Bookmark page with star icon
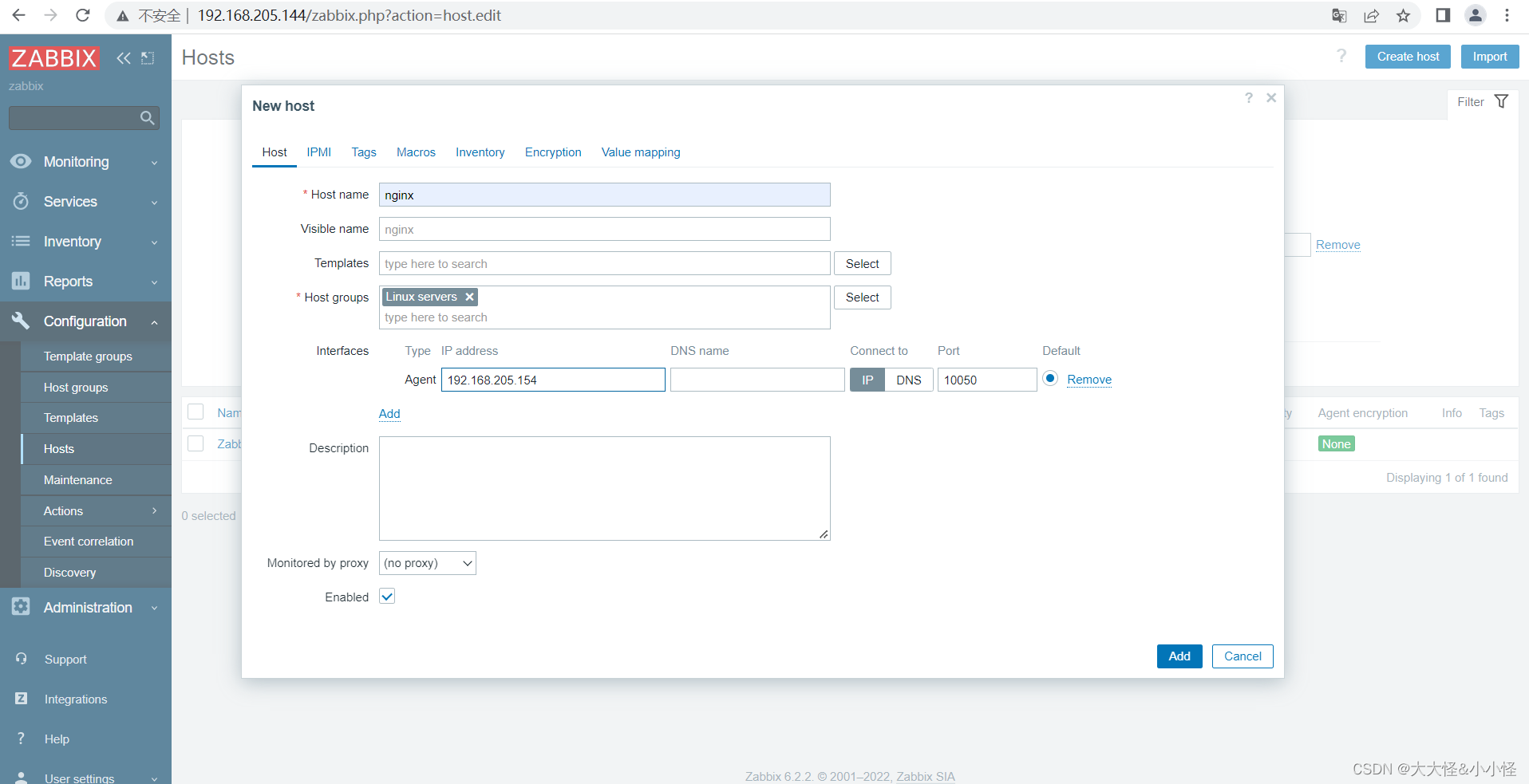This screenshot has height=784, width=1529. [1404, 15]
